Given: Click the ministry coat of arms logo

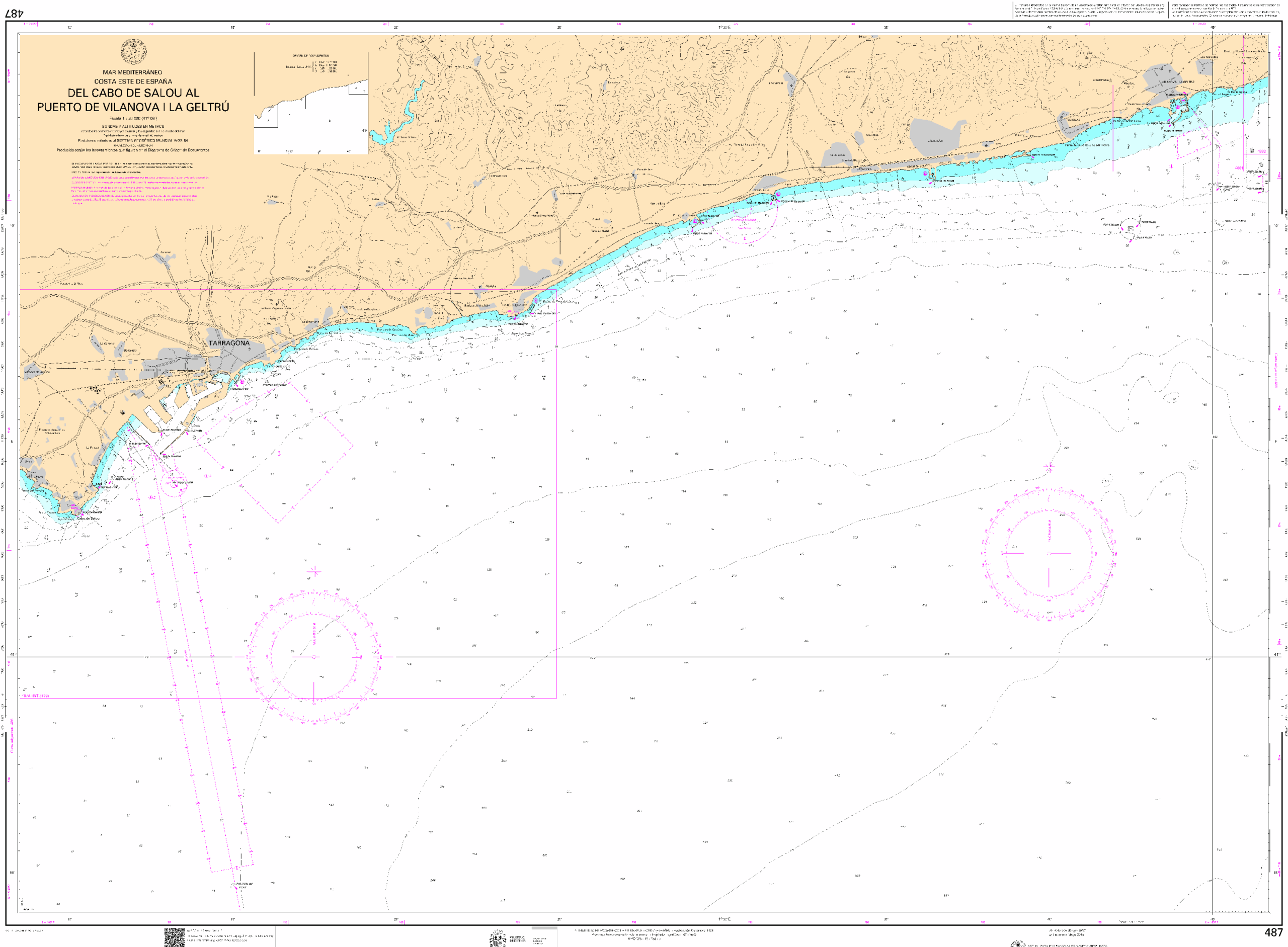Looking at the screenshot, I should [497, 939].
